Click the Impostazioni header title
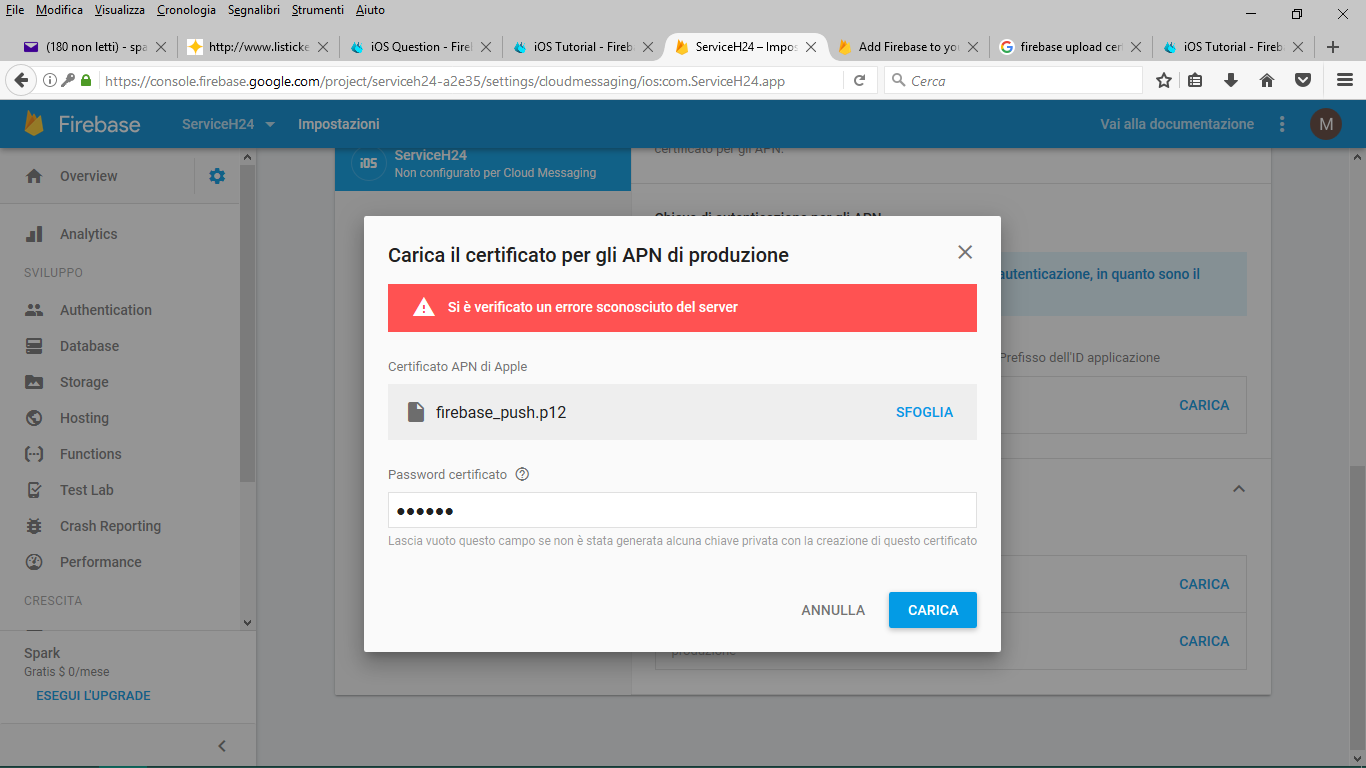Screen dimensions: 1366x768 (x=339, y=124)
